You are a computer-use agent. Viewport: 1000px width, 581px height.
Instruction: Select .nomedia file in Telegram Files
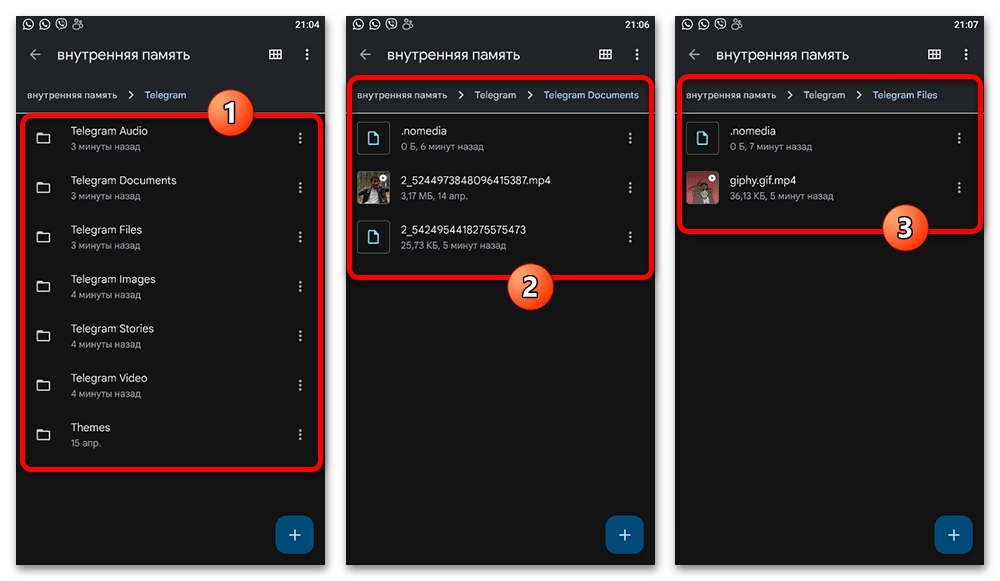[829, 138]
